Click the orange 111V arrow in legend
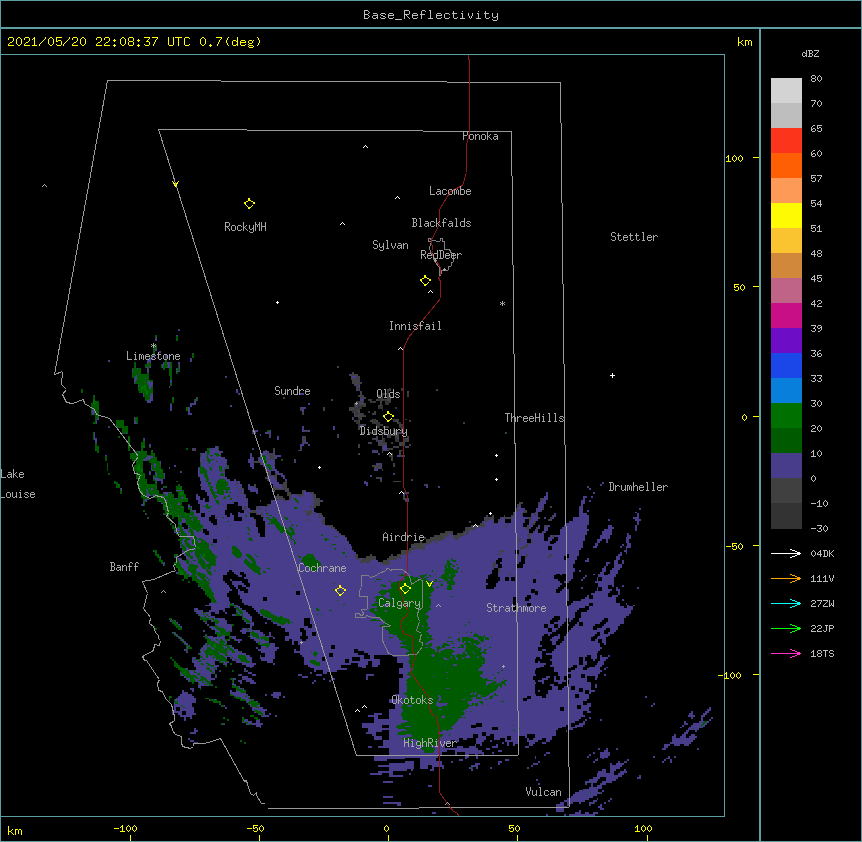 [786, 578]
